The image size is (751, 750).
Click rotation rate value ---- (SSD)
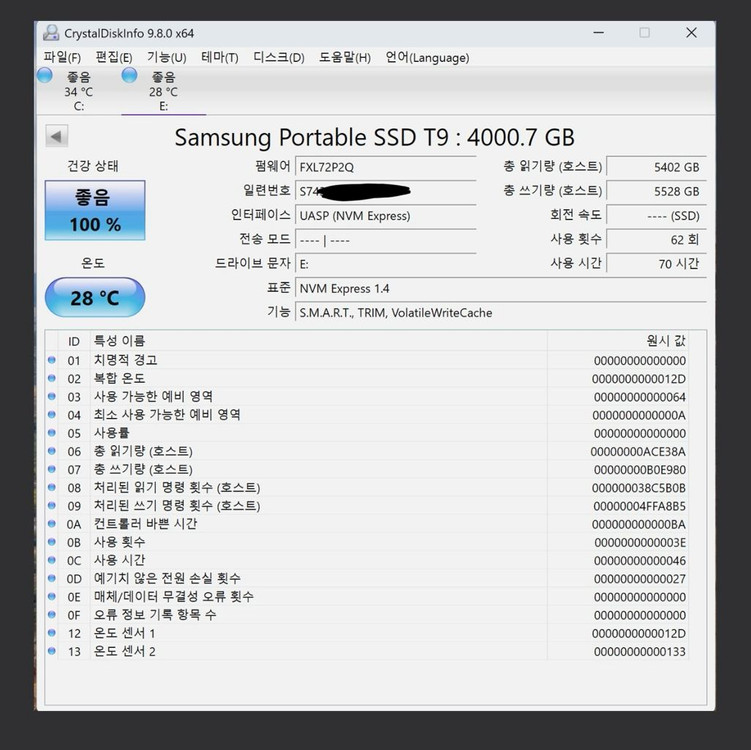(x=656, y=216)
